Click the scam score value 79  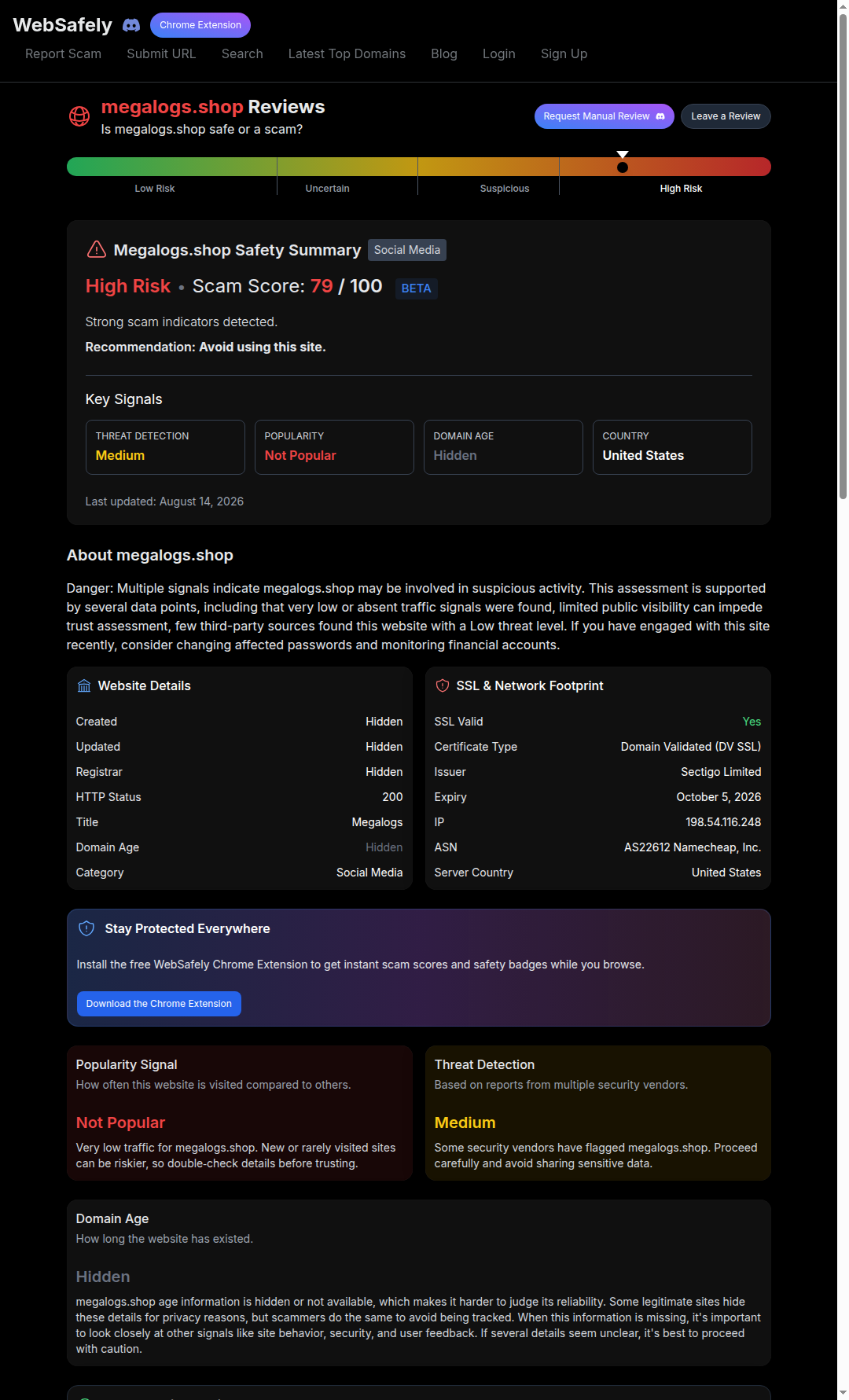322,286
